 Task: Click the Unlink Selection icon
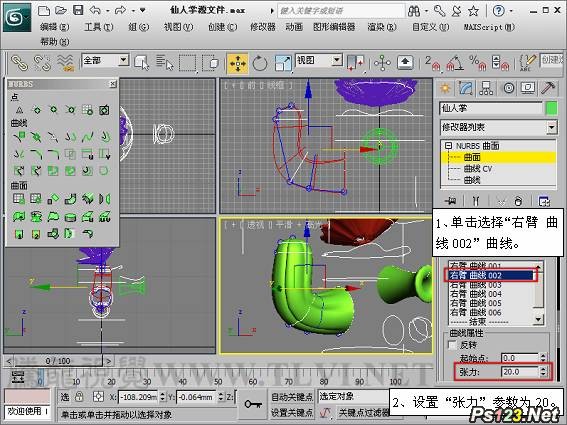click(42, 62)
